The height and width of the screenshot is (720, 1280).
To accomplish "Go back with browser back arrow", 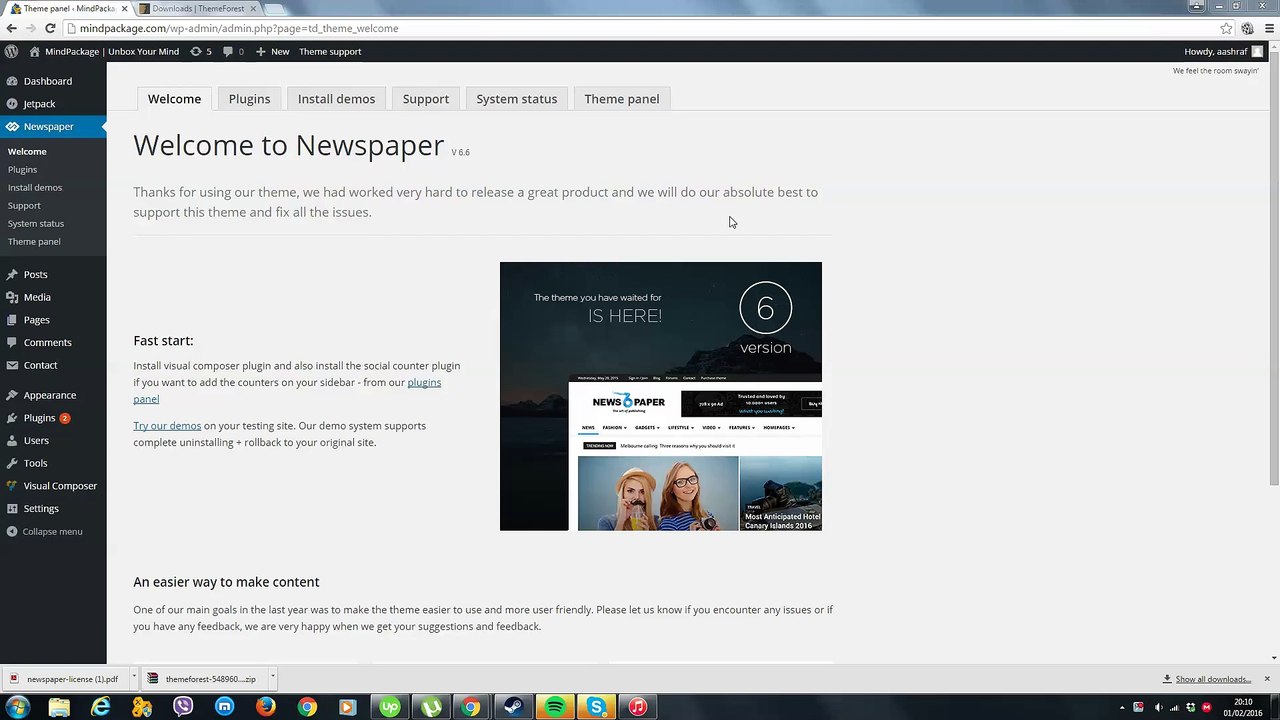I will tap(12, 28).
